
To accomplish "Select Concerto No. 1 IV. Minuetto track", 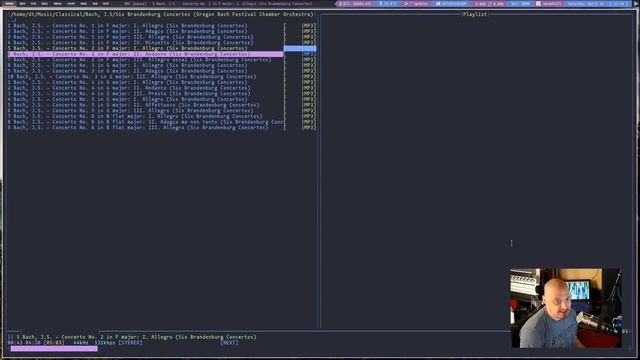I will pos(130,42).
